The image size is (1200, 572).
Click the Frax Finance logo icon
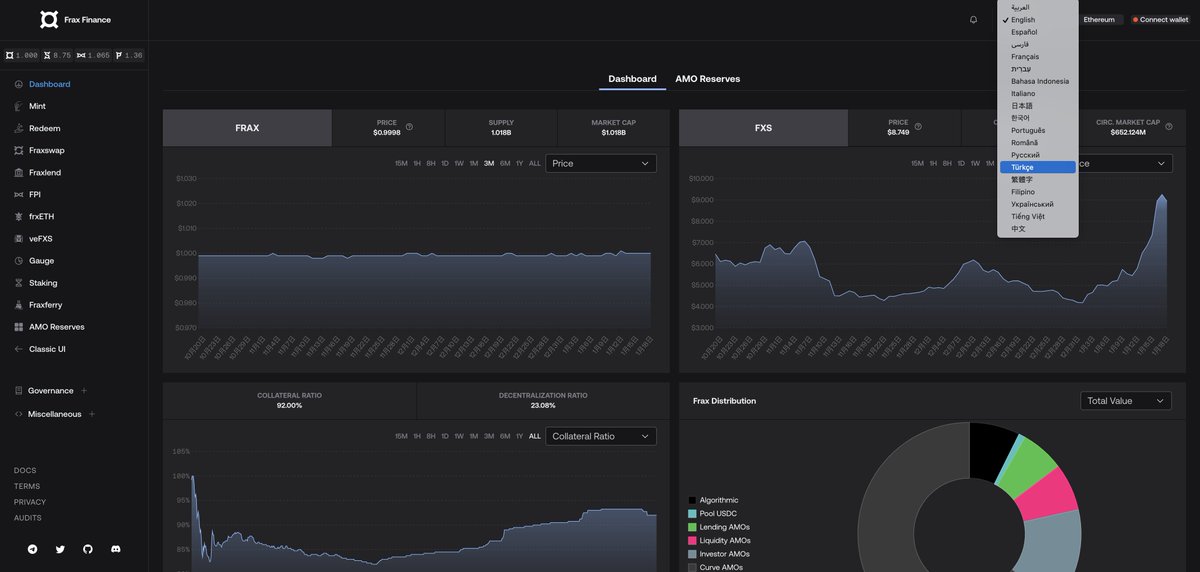tap(49, 19)
